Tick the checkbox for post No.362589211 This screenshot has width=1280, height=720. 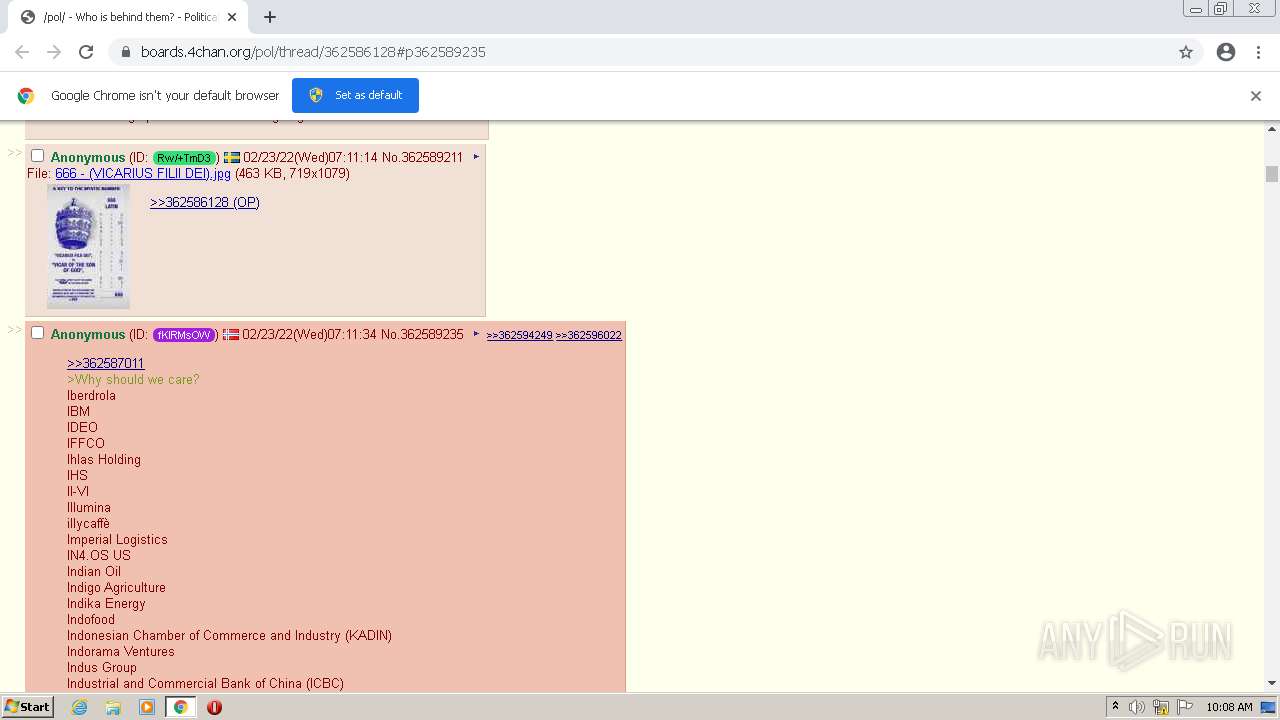tap(38, 156)
